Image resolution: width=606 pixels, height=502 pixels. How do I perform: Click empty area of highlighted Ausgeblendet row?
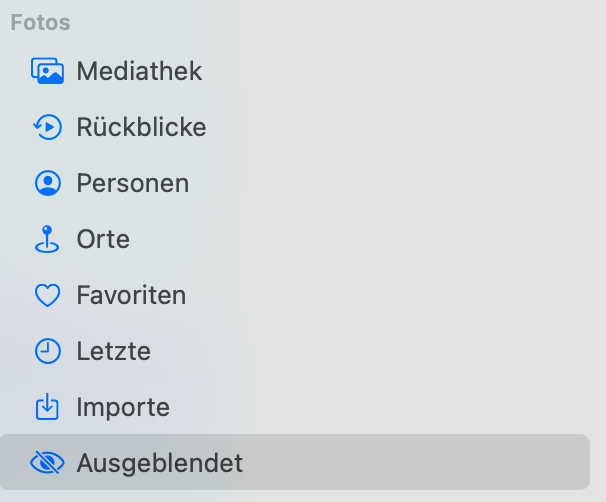(420, 463)
